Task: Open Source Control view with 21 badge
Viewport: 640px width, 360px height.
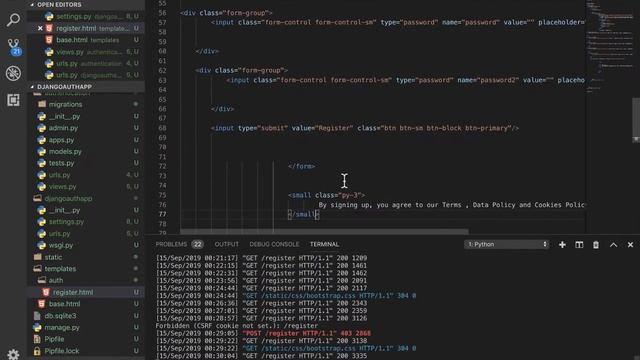Action: pyautogui.click(x=13, y=47)
